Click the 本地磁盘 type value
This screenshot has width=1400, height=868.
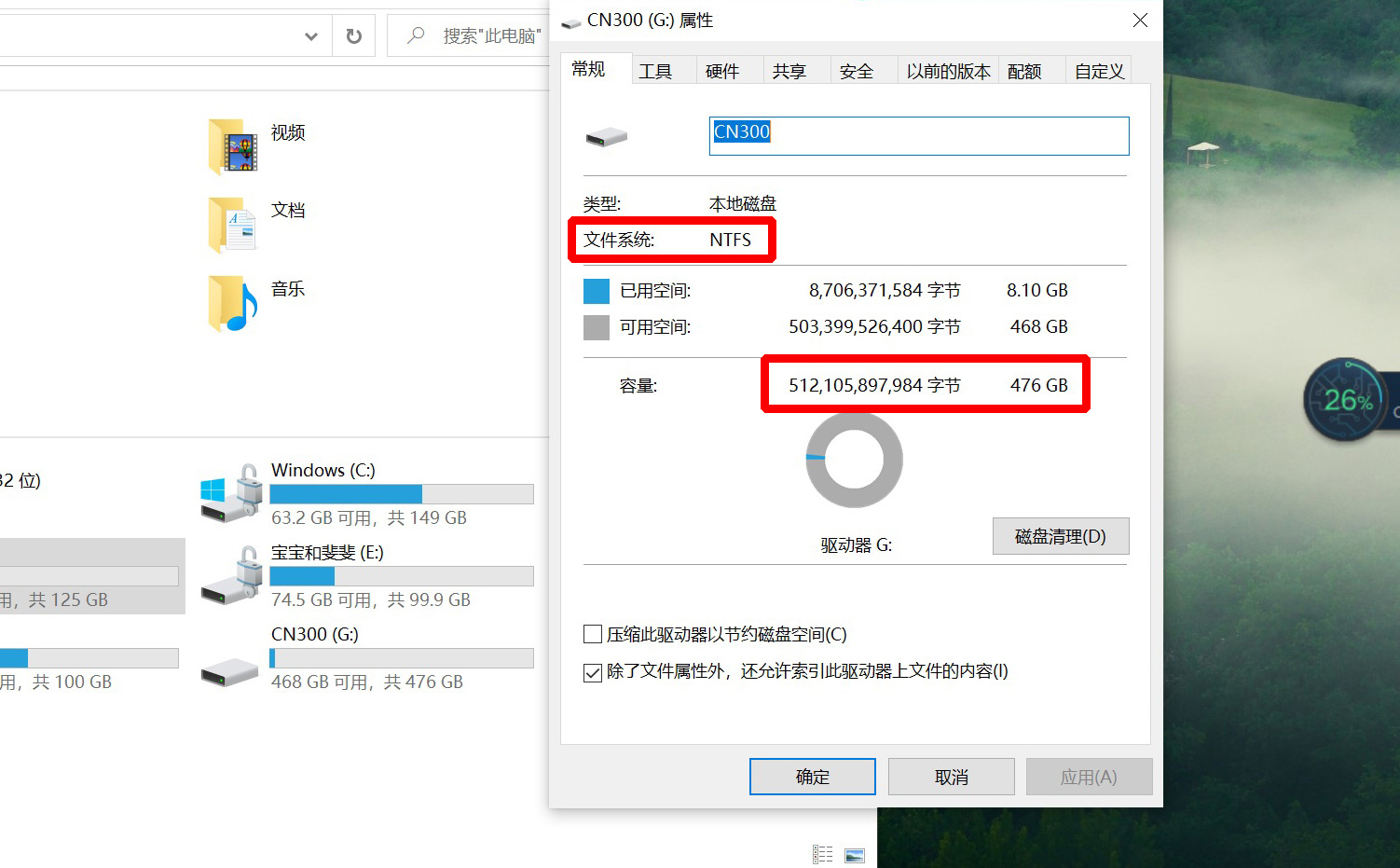(743, 203)
